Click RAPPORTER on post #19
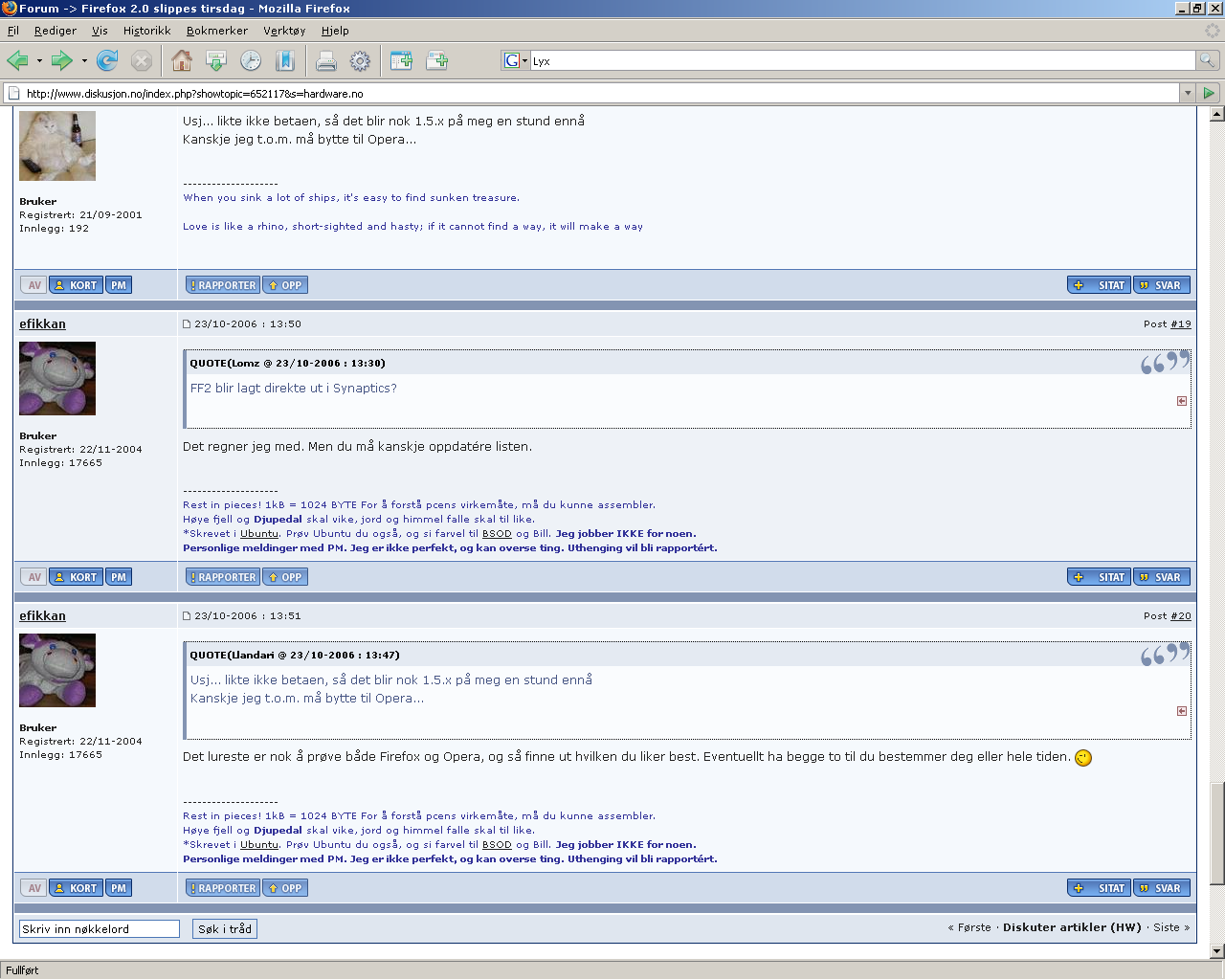Image resolution: width=1225 pixels, height=980 pixels. (223, 577)
